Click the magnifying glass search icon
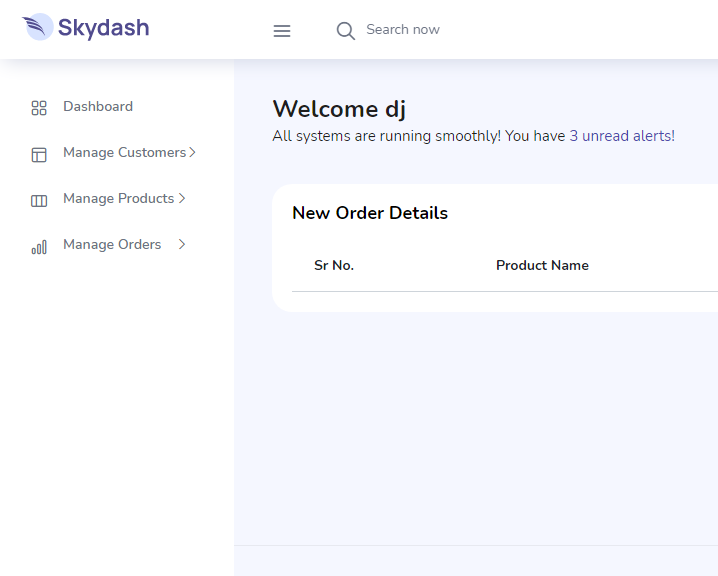The width and height of the screenshot is (718, 576). pos(346,31)
